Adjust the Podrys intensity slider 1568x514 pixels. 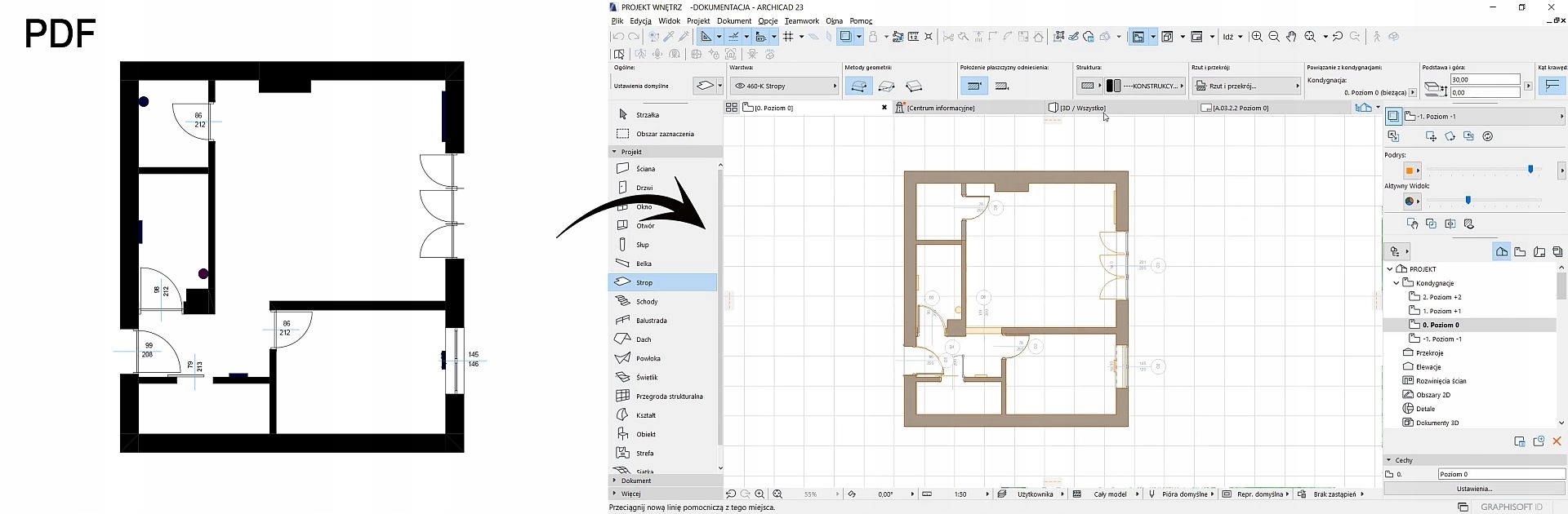1530,170
